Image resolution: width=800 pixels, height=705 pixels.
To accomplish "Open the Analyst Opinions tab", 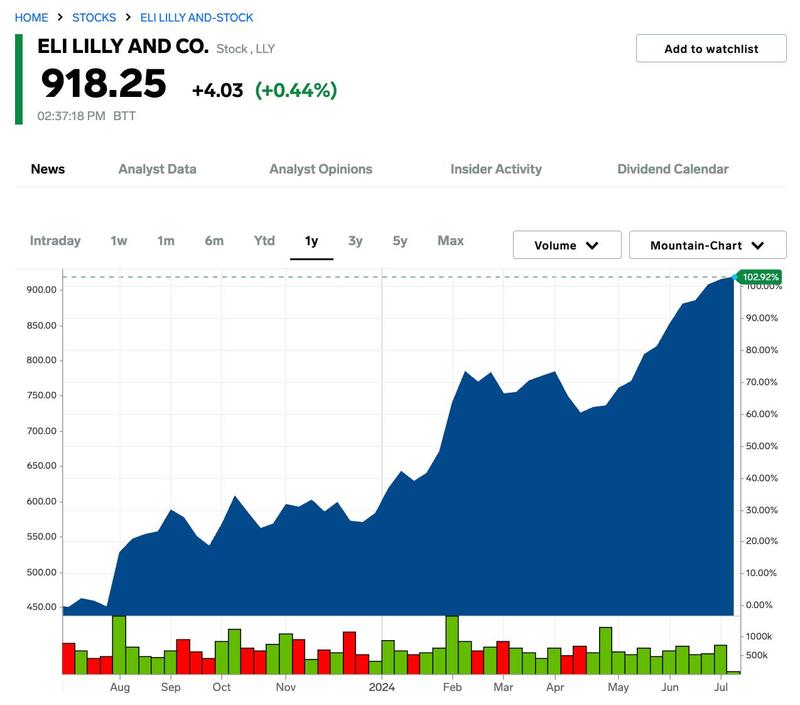I will (321, 169).
